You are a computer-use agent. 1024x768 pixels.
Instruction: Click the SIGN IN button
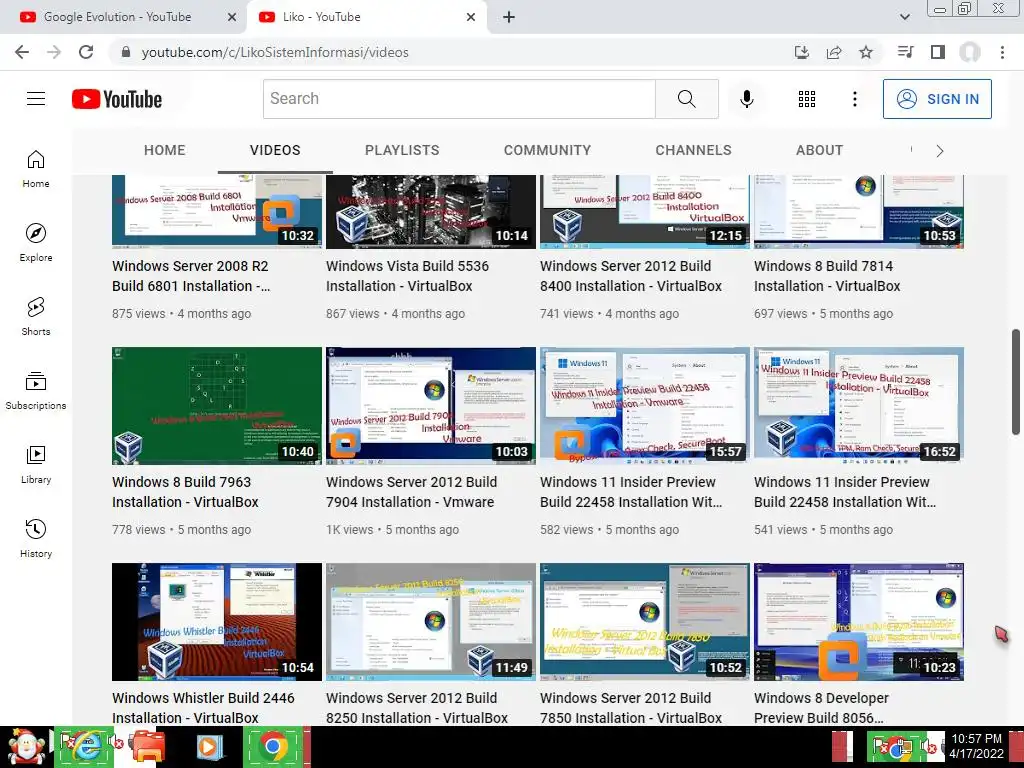tap(936, 99)
